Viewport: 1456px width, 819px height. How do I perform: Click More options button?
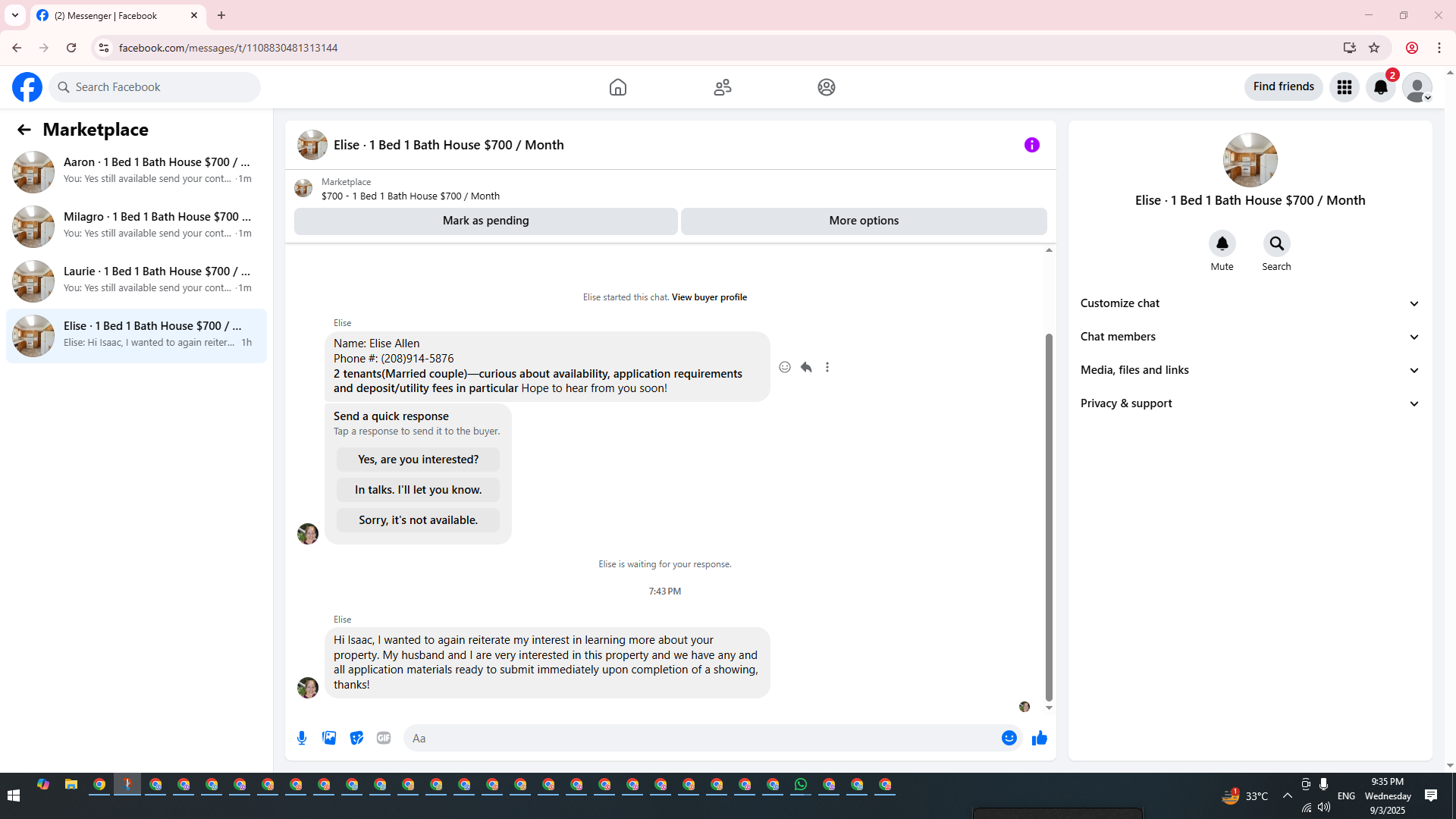tap(864, 221)
